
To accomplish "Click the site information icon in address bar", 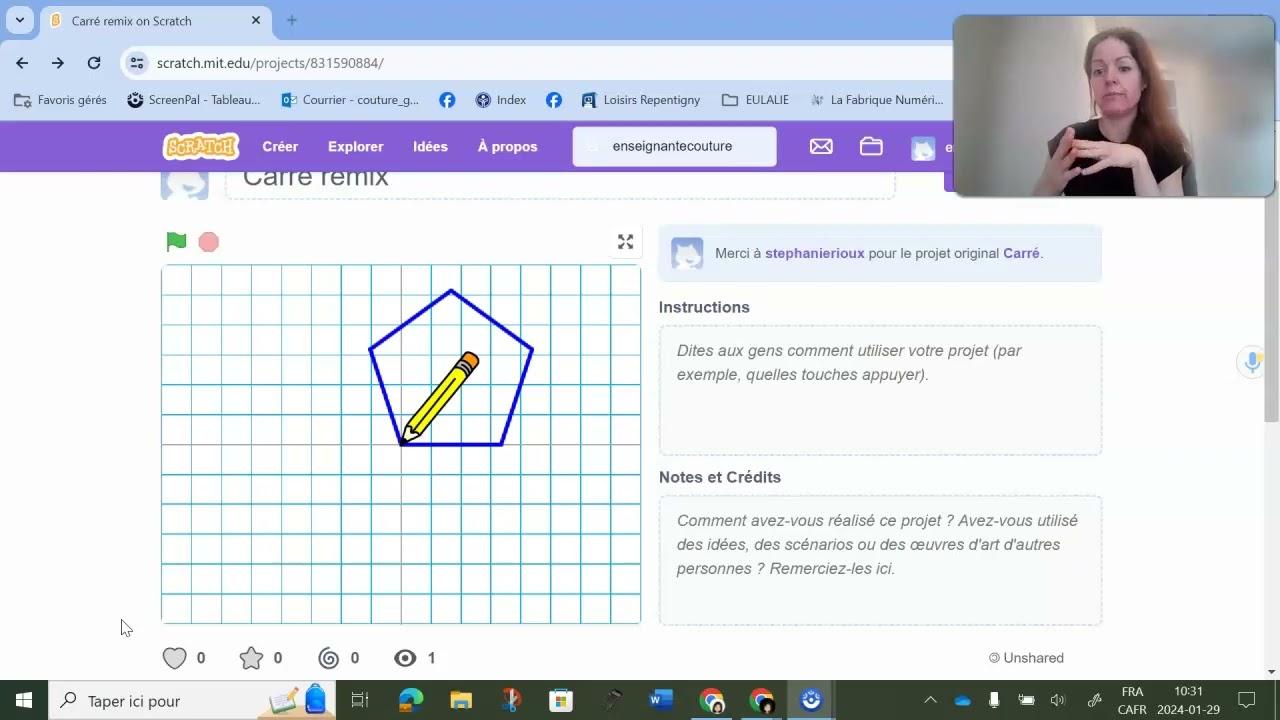I will tap(137, 63).
